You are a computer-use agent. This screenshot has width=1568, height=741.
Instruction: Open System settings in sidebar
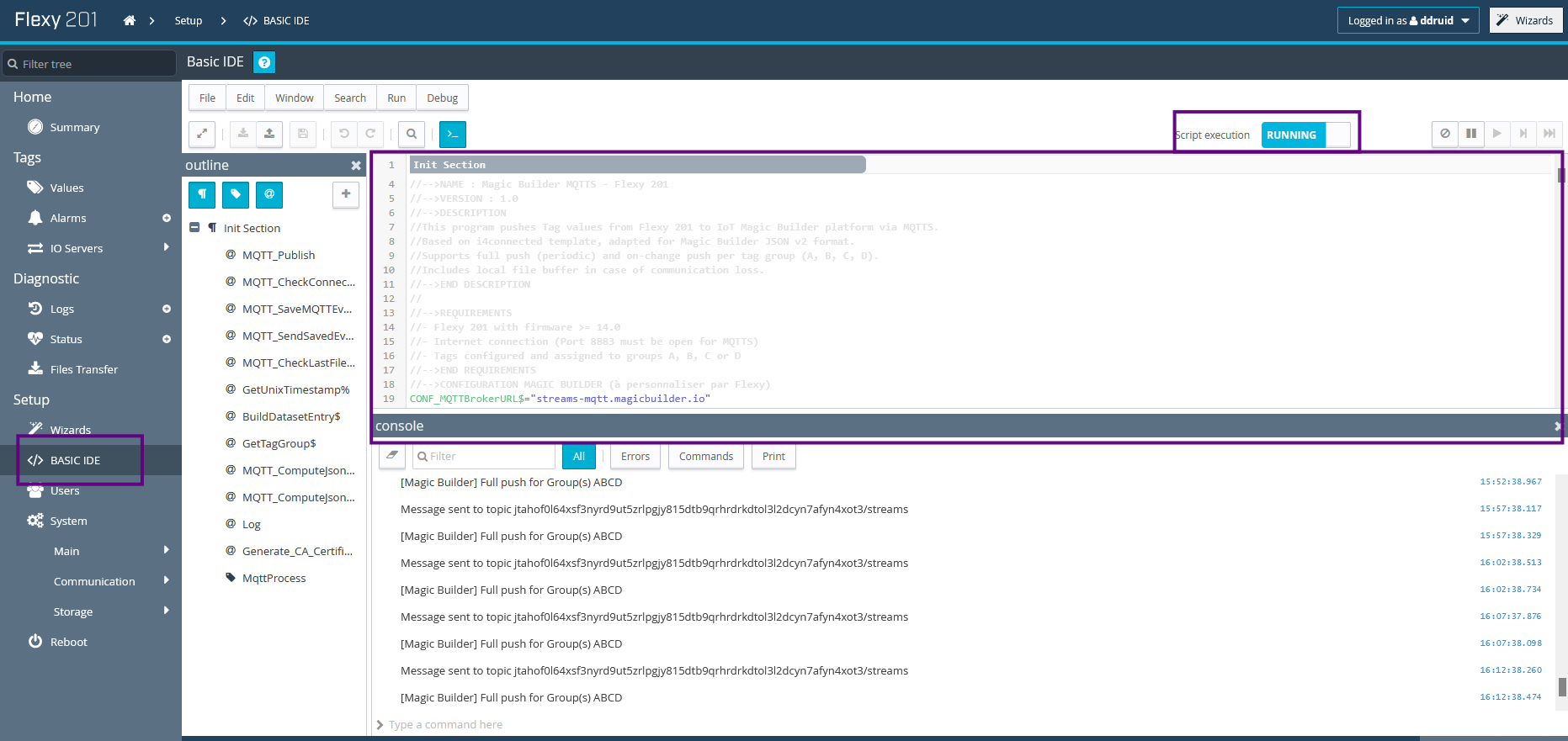(x=68, y=521)
